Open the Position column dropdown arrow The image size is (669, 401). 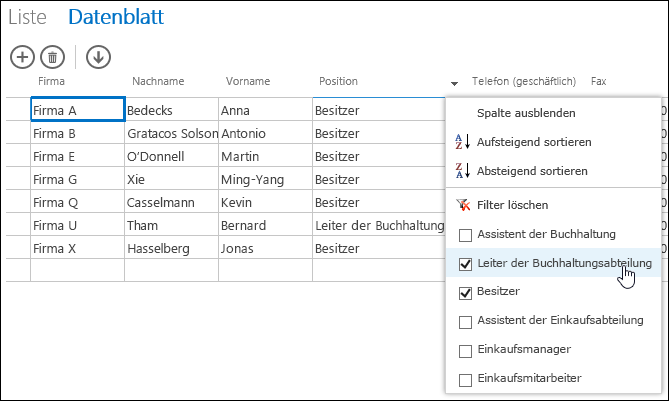pyautogui.click(x=454, y=84)
